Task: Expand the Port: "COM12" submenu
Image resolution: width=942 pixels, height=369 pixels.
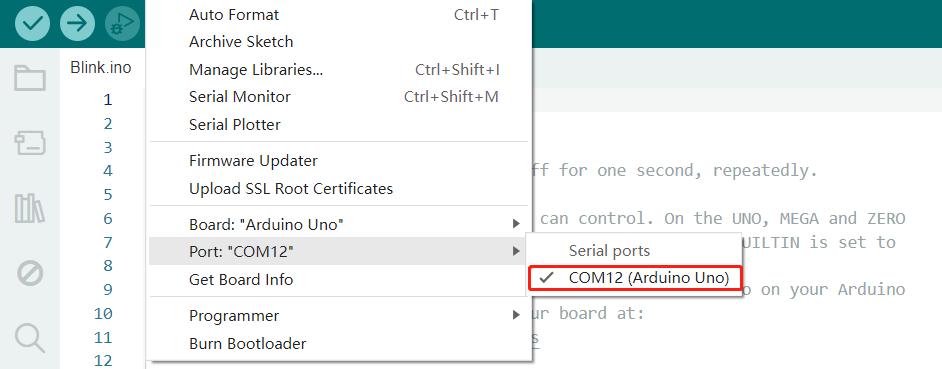Action: pos(339,251)
